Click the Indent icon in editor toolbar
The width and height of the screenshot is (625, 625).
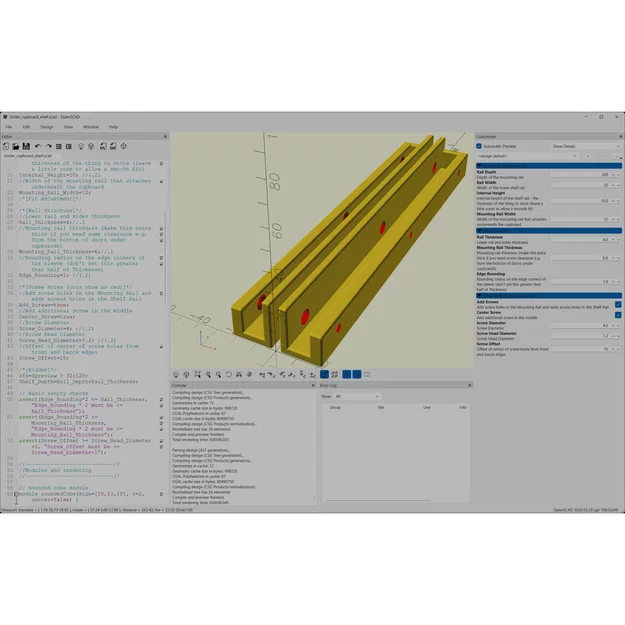click(69, 146)
